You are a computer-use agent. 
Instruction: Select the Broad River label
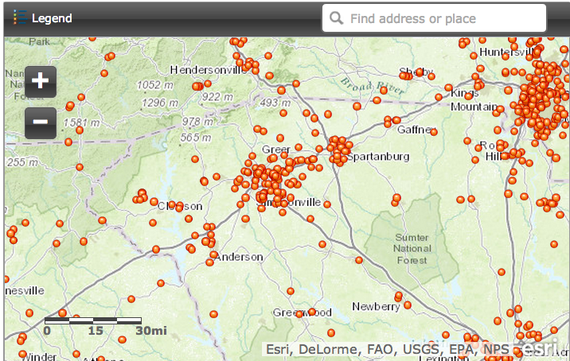(372, 86)
